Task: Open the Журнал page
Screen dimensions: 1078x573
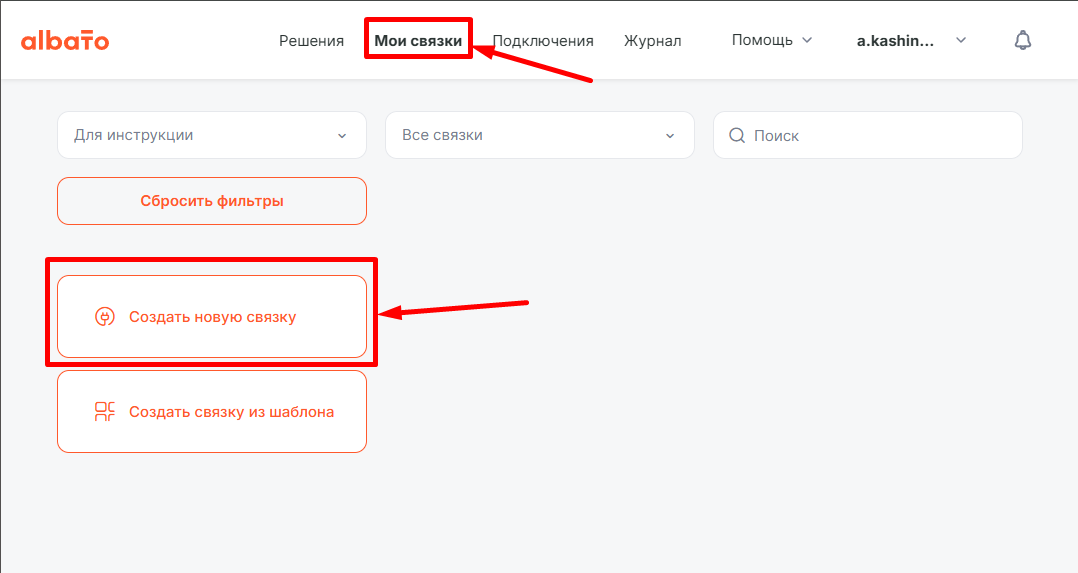Action: 652,41
